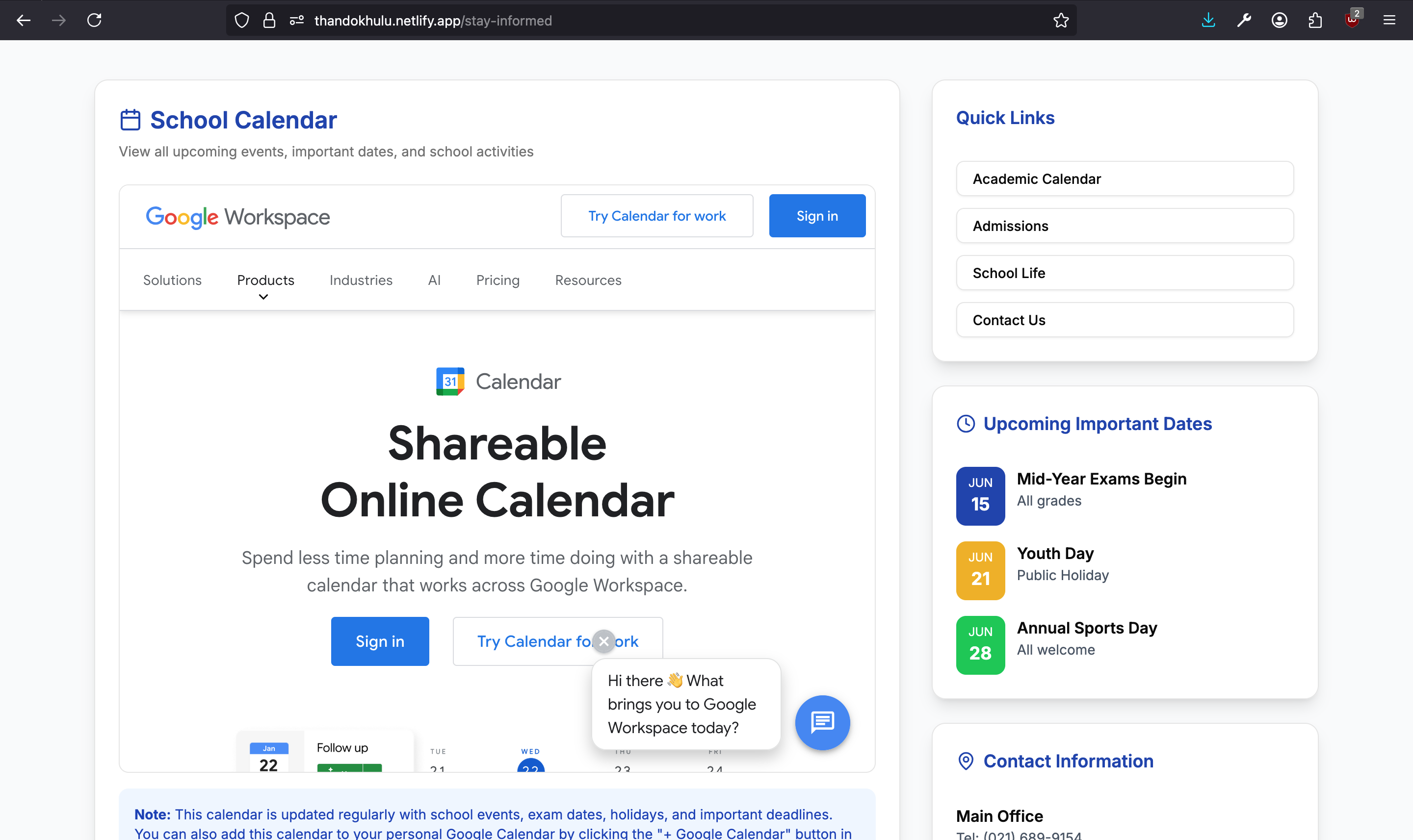Open the Resources nav item
1413x840 pixels.
[588, 280]
